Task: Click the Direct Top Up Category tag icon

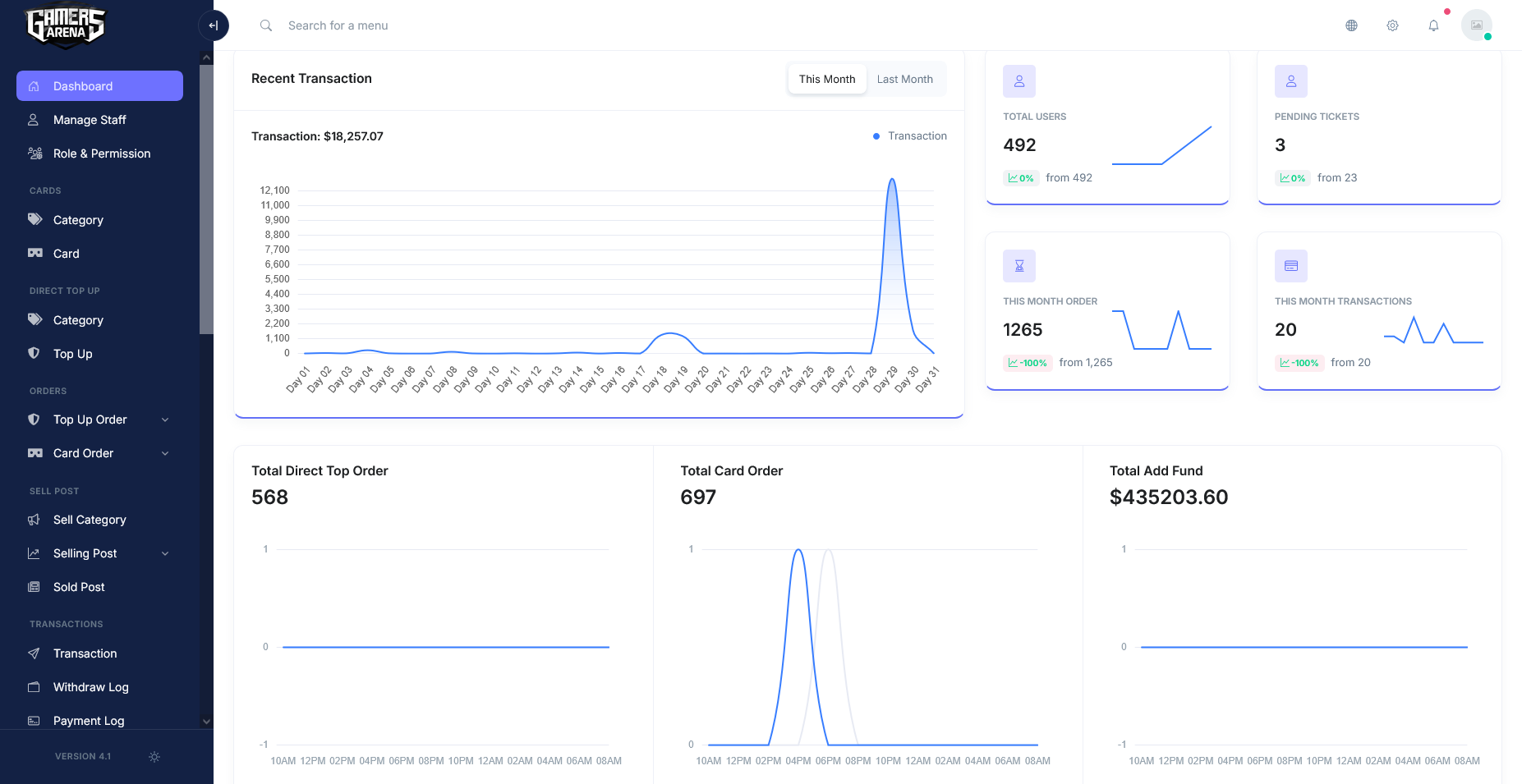Action: click(34, 319)
